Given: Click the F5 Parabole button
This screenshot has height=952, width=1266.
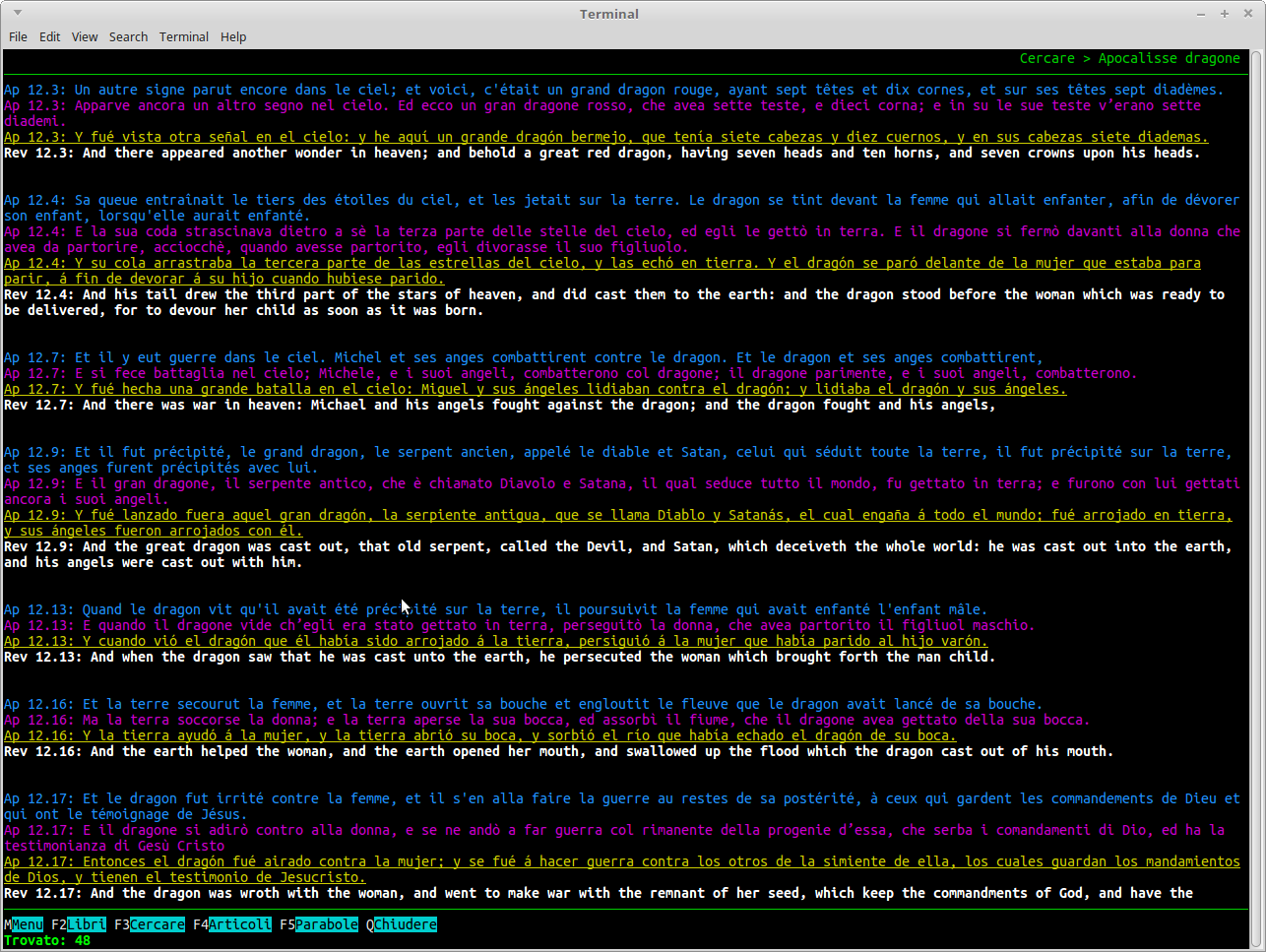Looking at the screenshot, I should (x=319, y=924).
